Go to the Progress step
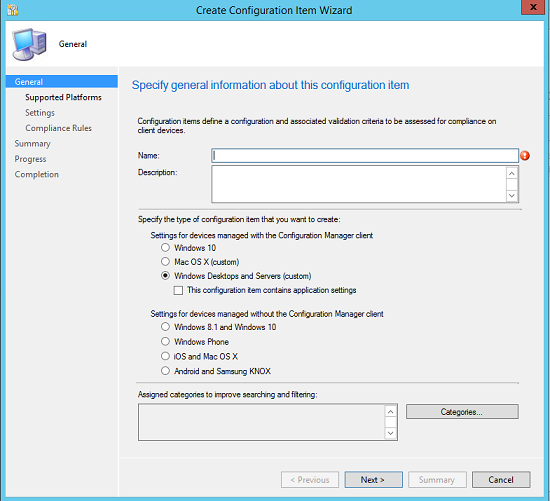550x501 pixels. click(30, 159)
